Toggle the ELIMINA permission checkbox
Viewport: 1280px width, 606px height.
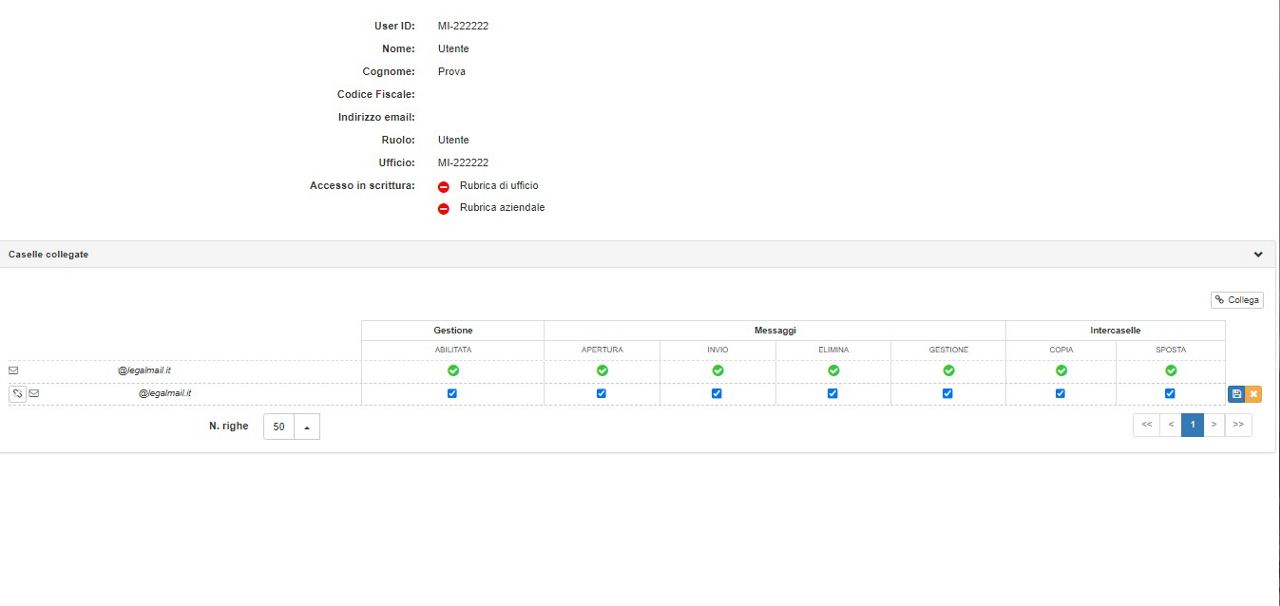(832, 393)
